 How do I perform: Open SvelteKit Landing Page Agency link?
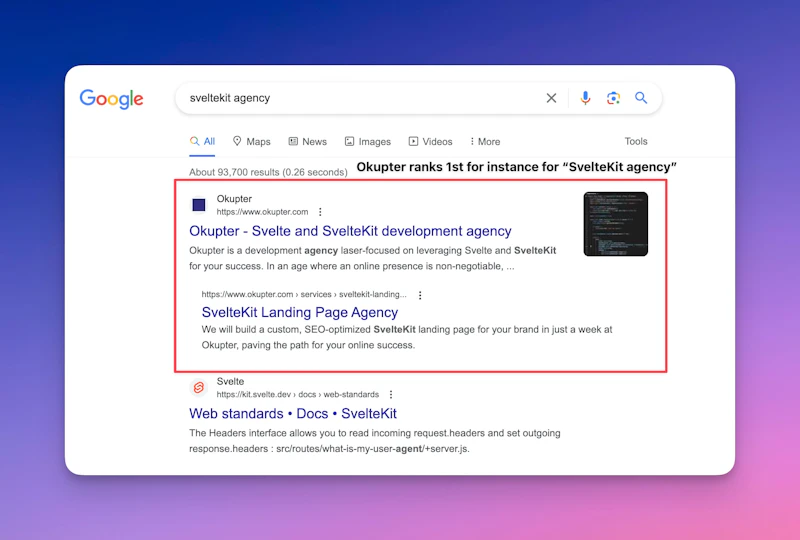(299, 312)
